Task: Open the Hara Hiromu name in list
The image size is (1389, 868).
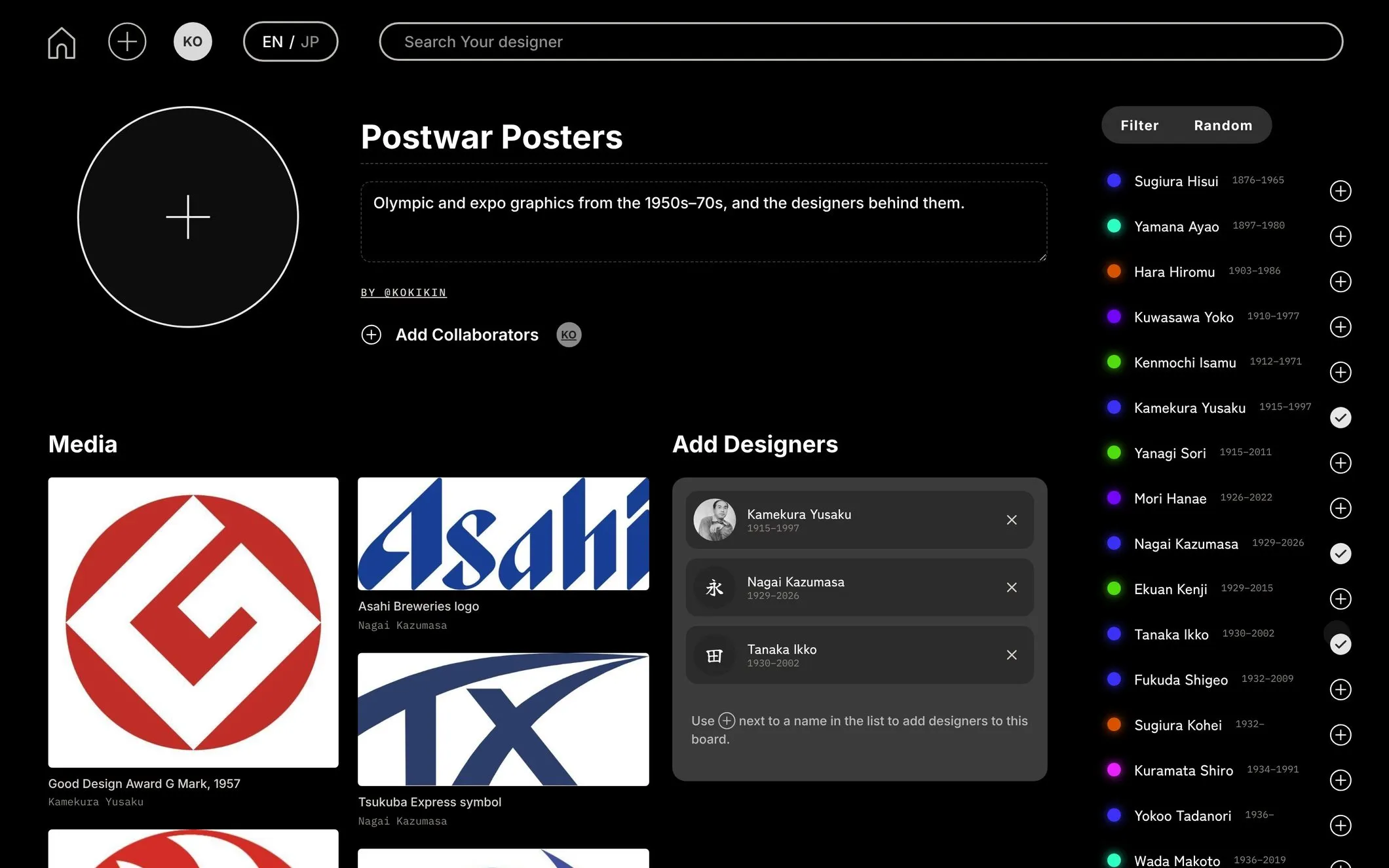Action: (x=1174, y=272)
